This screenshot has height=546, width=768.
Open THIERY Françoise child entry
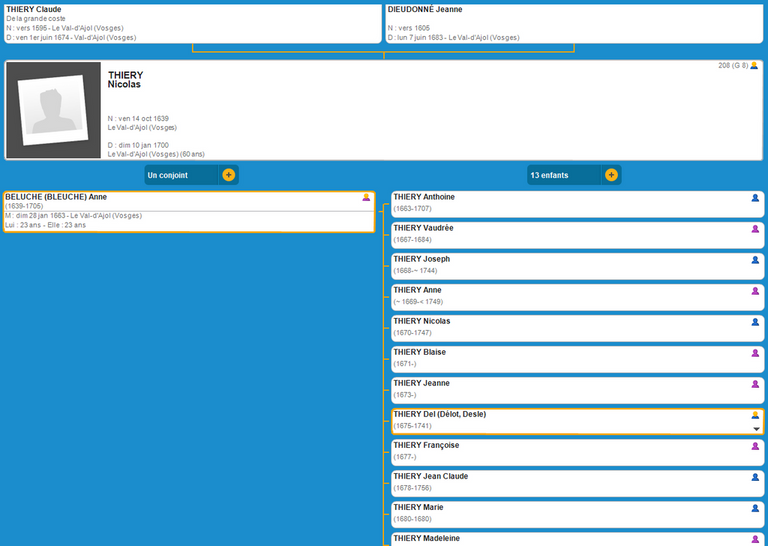pos(426,445)
